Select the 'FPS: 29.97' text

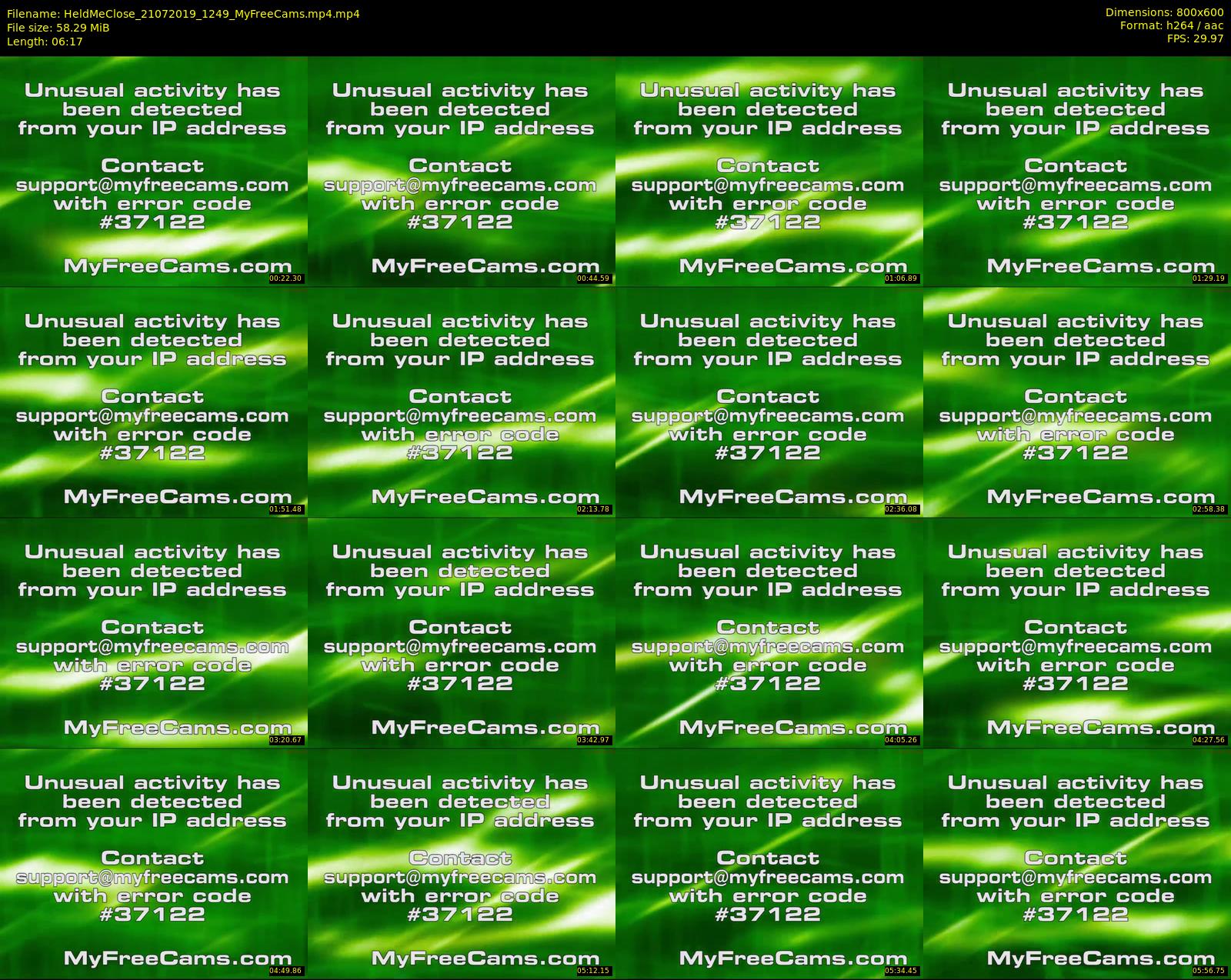click(x=1195, y=38)
